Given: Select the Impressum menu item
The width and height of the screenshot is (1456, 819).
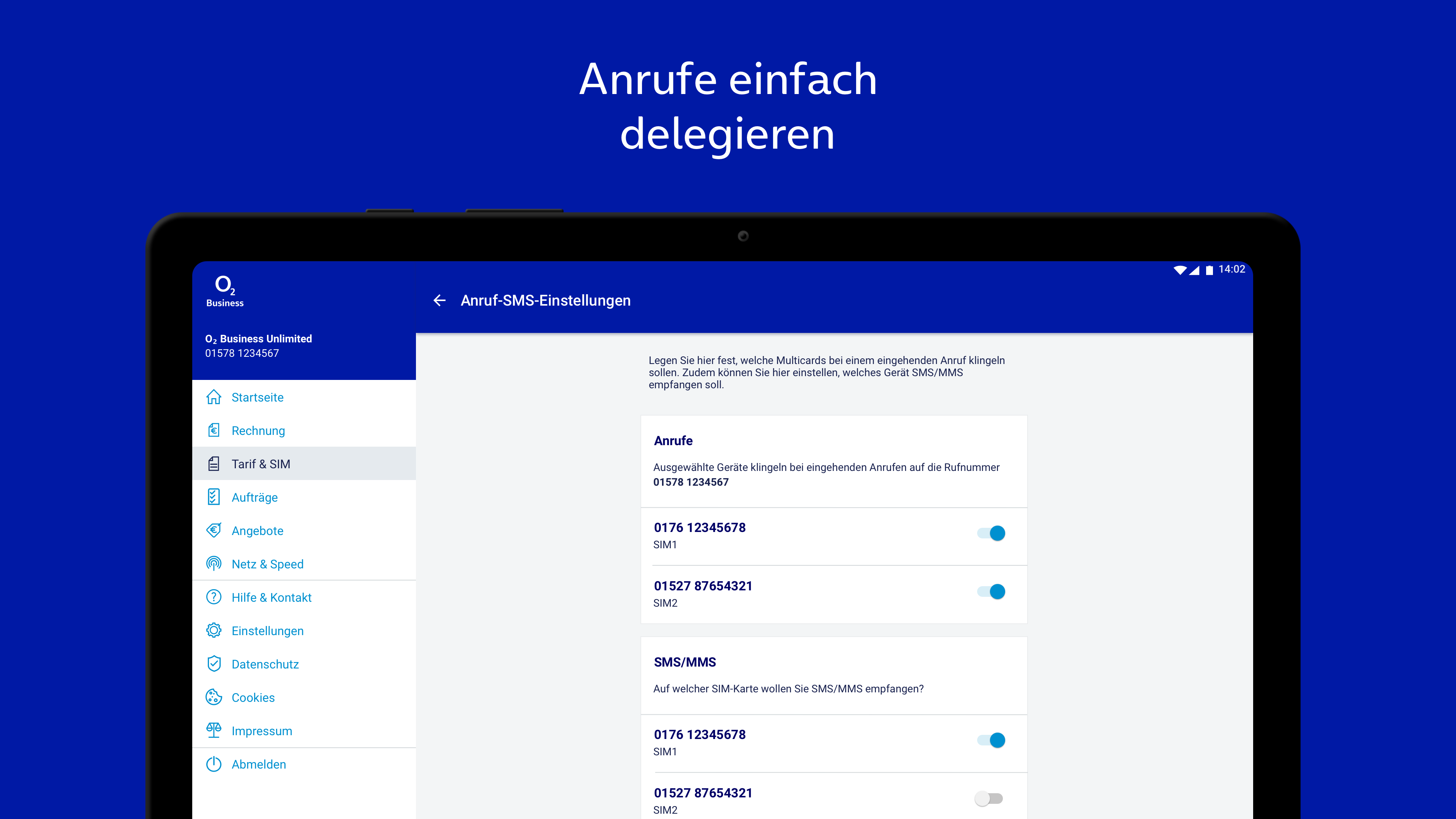Looking at the screenshot, I should pyautogui.click(x=262, y=731).
